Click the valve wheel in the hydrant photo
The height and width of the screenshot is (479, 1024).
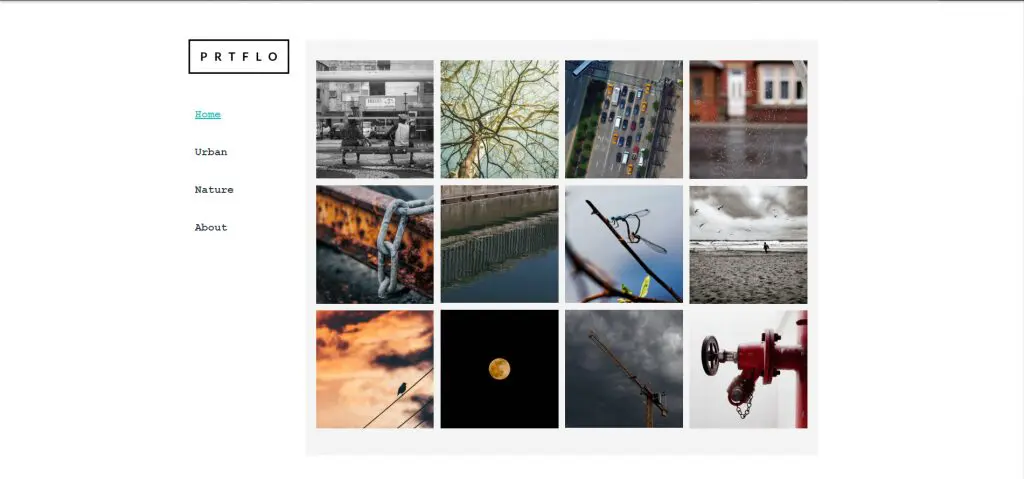pyautogui.click(x=710, y=355)
